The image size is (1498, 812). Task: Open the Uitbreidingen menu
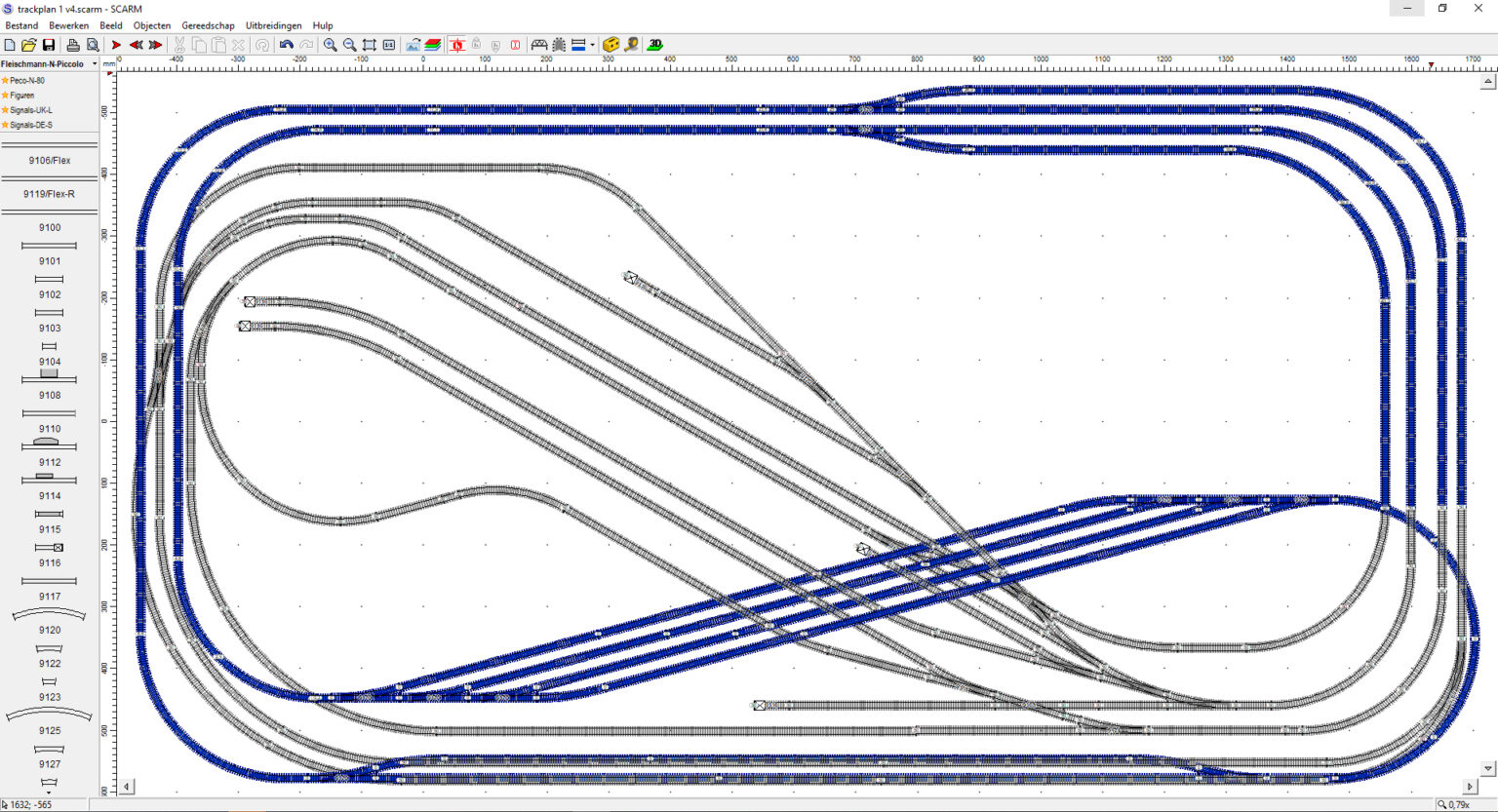[273, 25]
